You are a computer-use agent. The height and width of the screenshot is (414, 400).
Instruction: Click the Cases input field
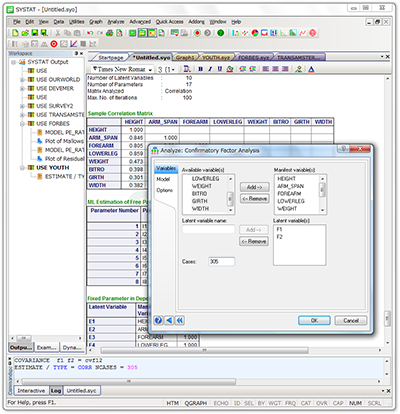click(x=222, y=262)
